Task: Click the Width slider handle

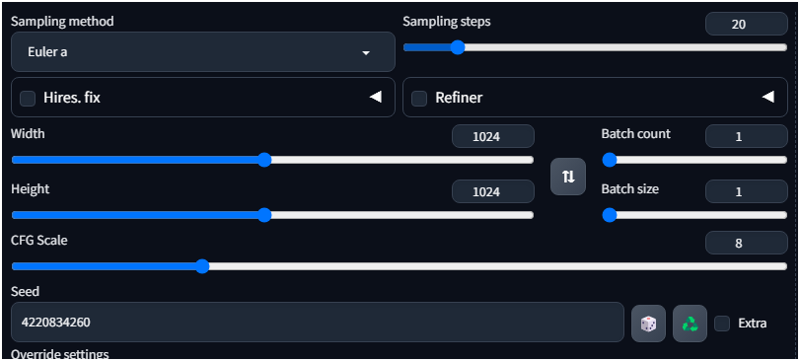Action: click(264, 160)
